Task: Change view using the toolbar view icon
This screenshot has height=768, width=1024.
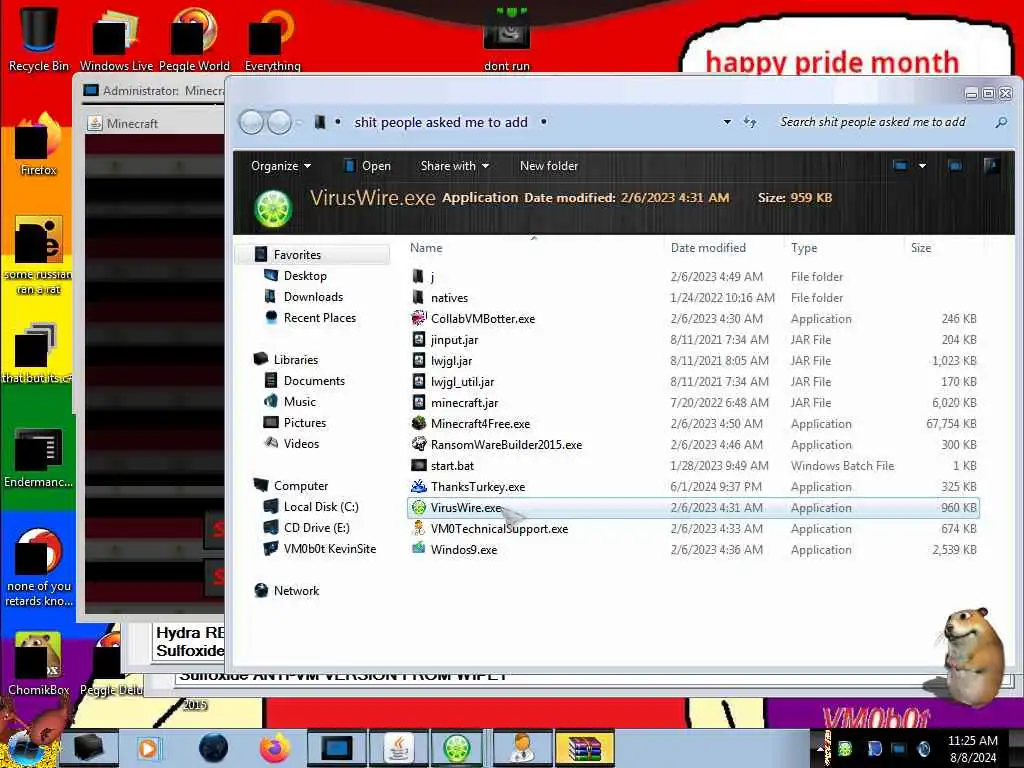Action: coord(900,166)
